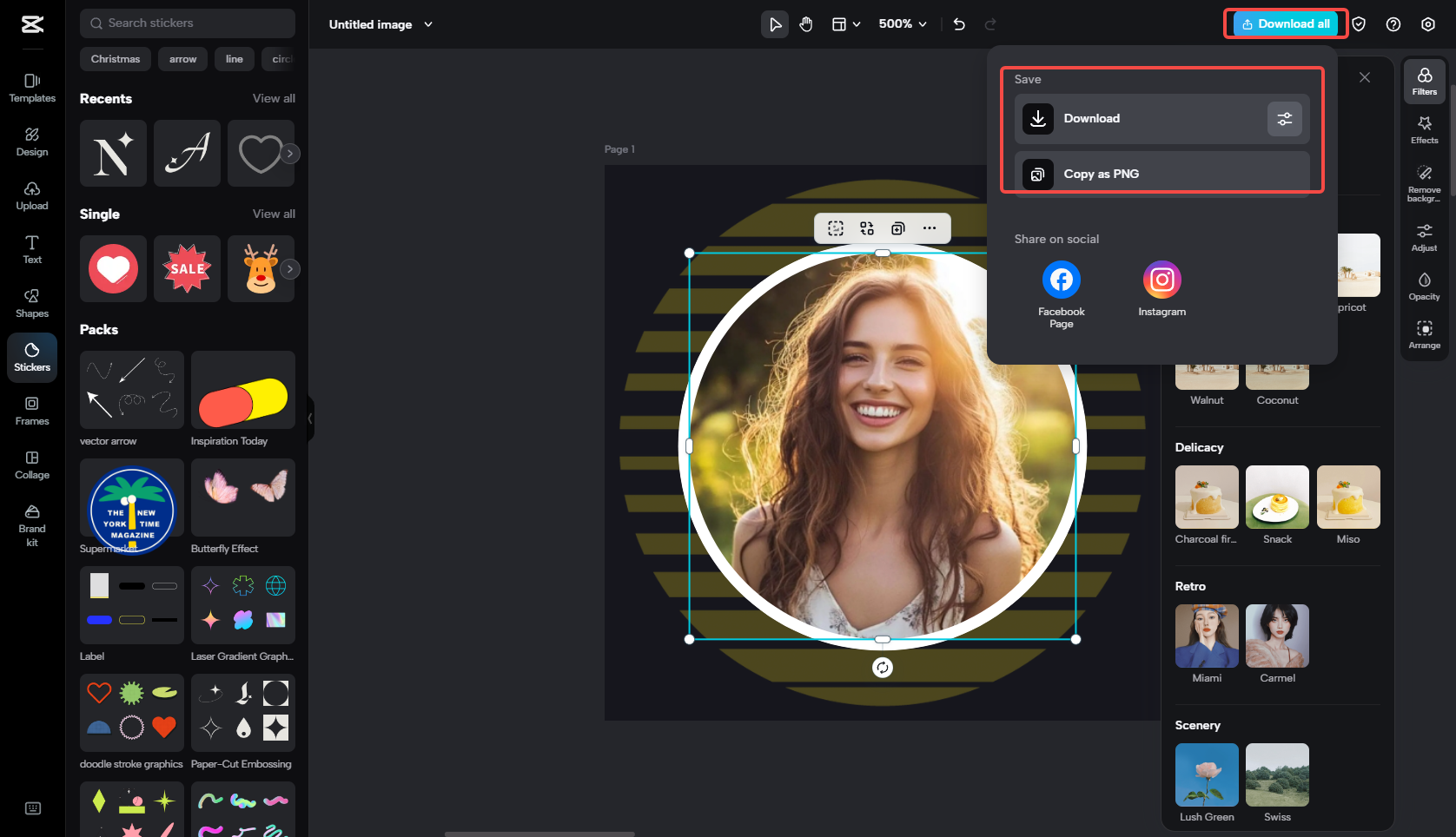Viewport: 1456px width, 837px height.
Task: Click the Search stickers field
Action: coord(188,23)
